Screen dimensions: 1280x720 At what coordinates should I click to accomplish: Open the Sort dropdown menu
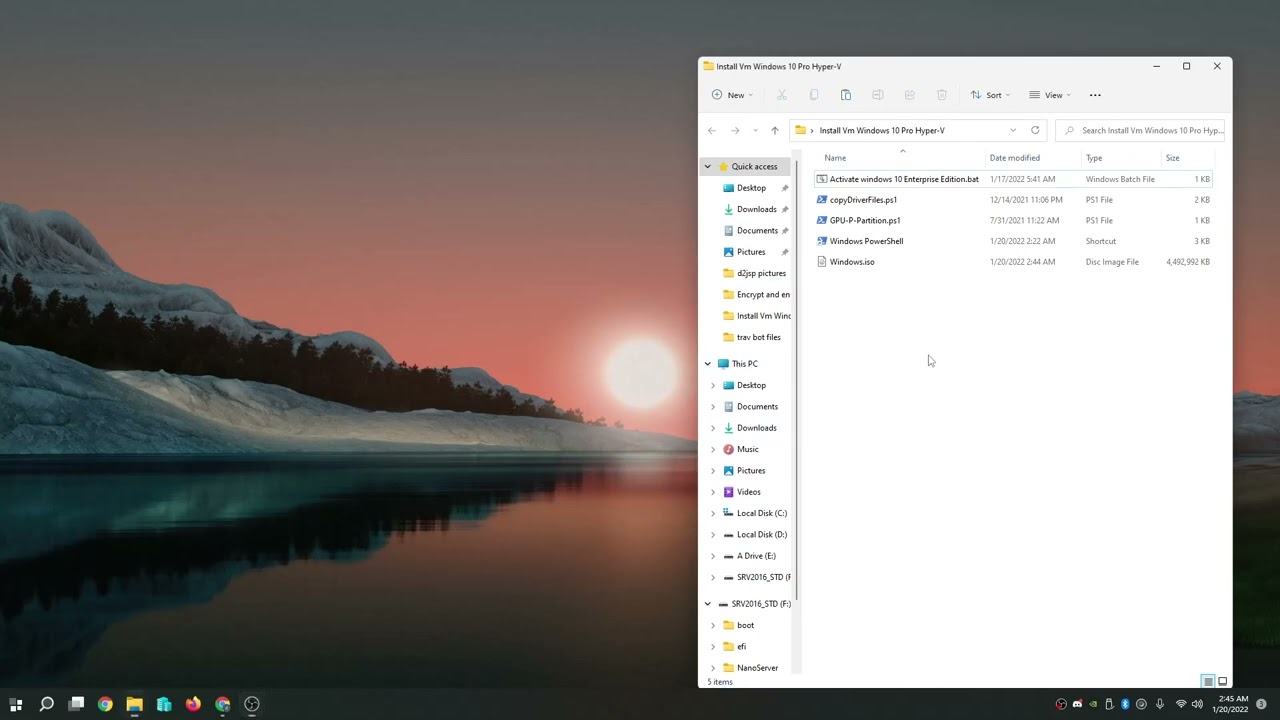(x=990, y=95)
